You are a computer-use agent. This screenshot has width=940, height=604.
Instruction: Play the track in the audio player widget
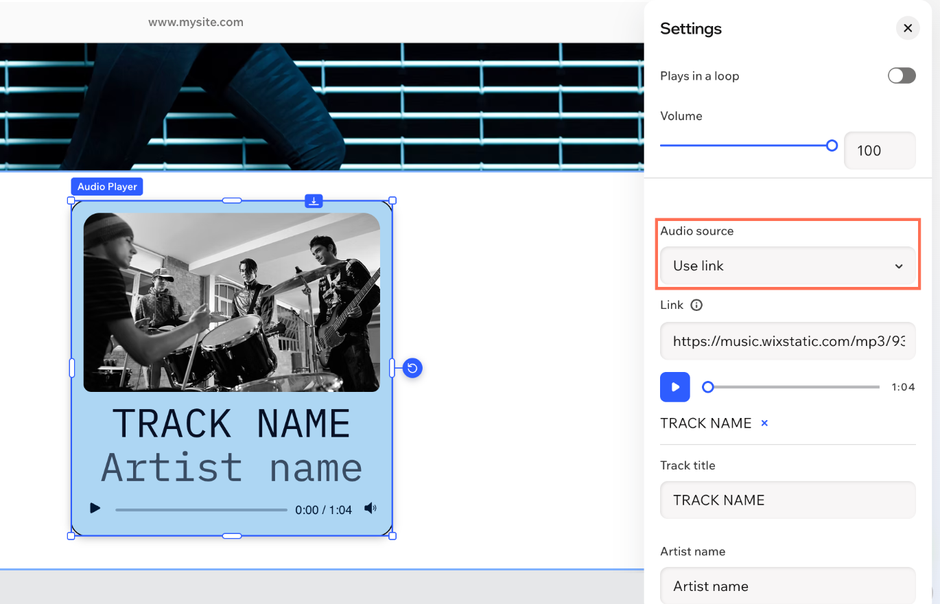[x=95, y=508]
